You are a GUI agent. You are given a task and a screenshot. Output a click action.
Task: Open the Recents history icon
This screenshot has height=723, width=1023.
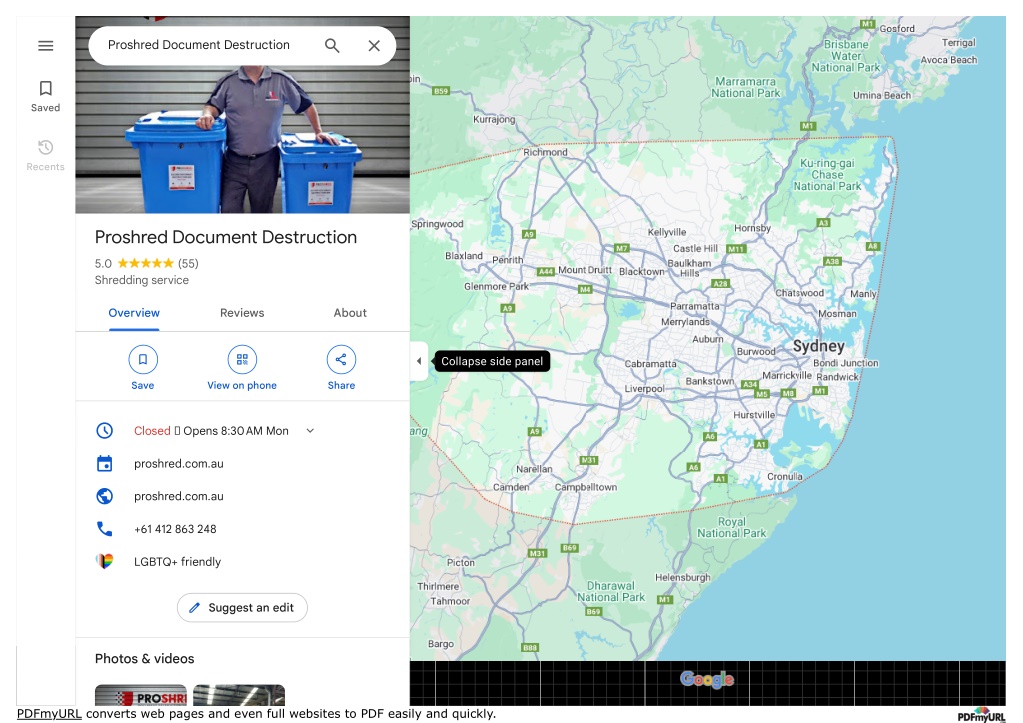tap(46, 147)
